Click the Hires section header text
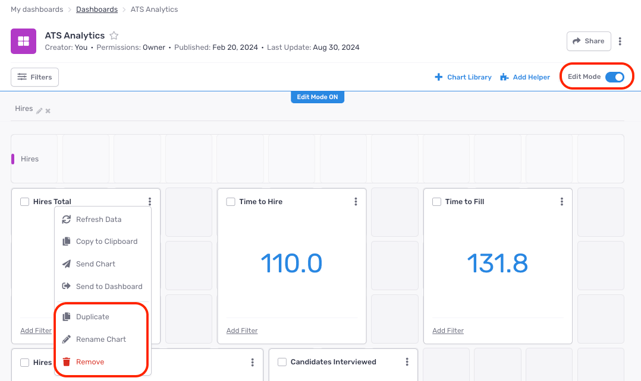Viewport: 641px width, 381px height. 29,159
